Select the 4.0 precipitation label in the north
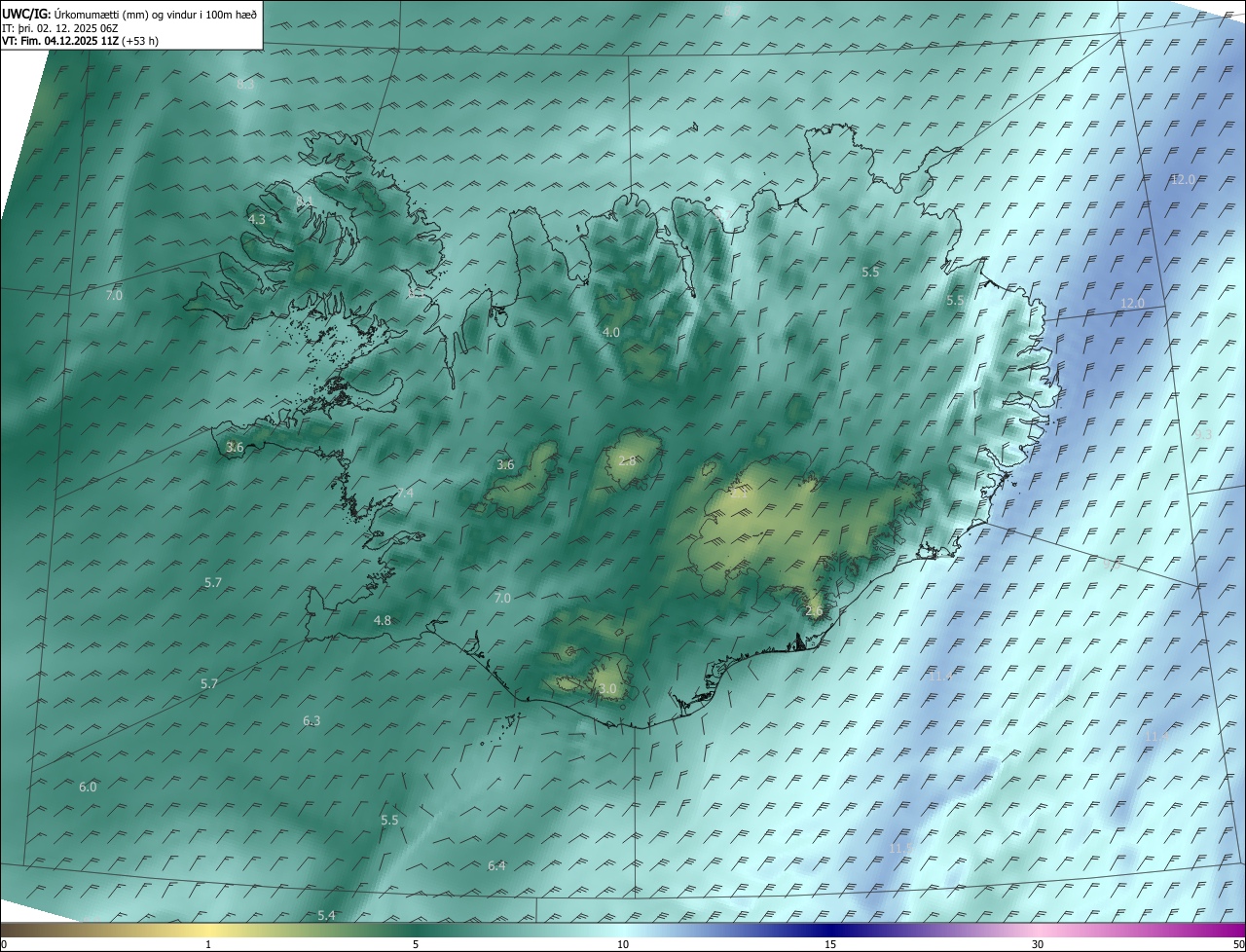 coord(611,333)
